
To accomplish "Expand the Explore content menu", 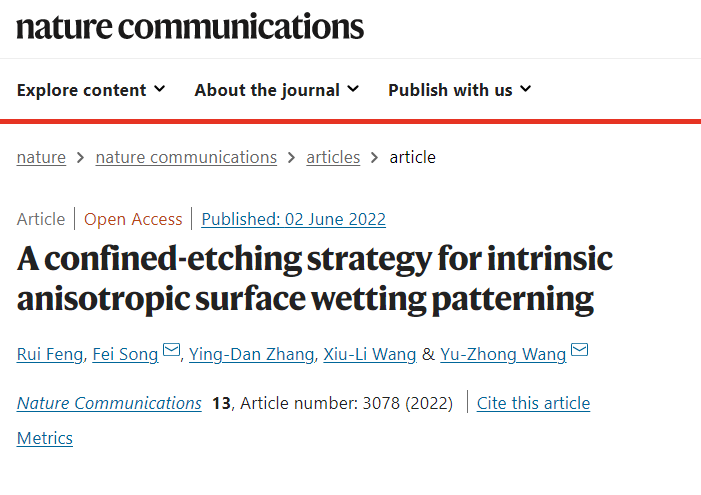I will pyautogui.click(x=91, y=90).
